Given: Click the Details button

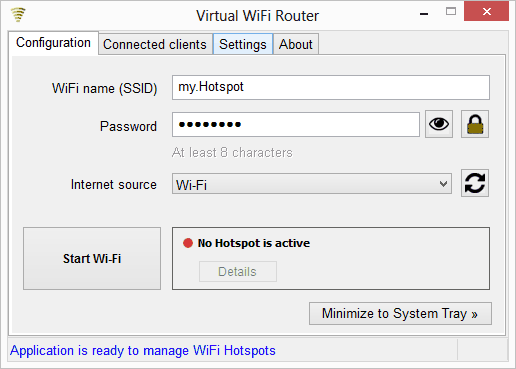Looking at the screenshot, I should (x=238, y=272).
